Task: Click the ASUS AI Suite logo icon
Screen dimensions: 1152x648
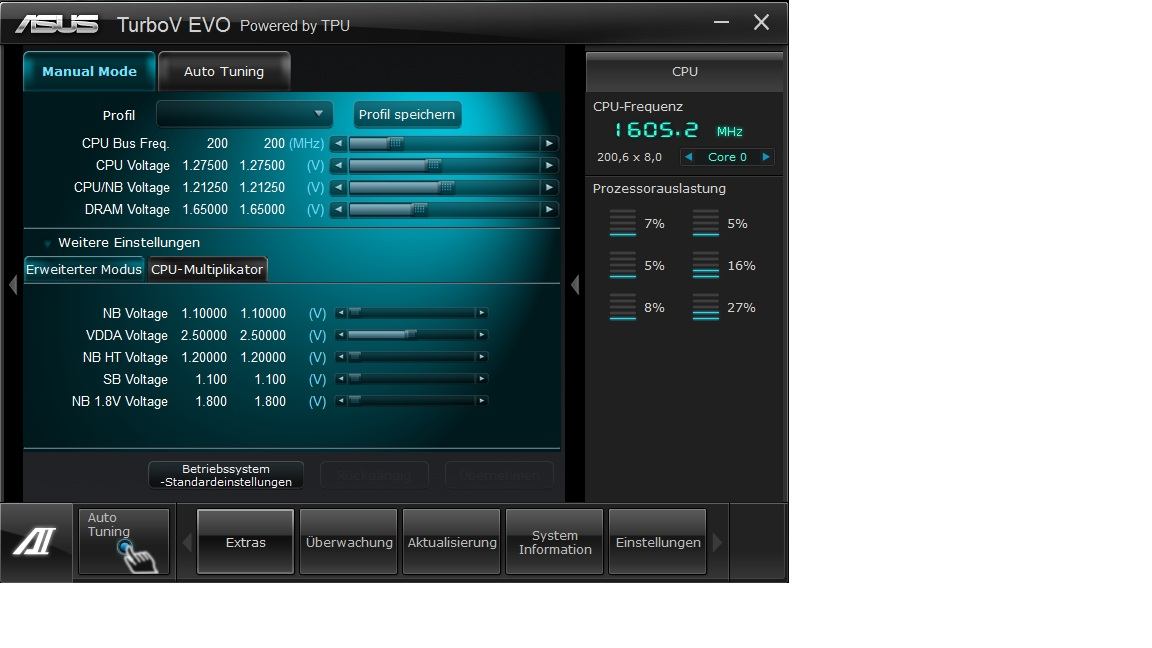Action: tap(35, 543)
